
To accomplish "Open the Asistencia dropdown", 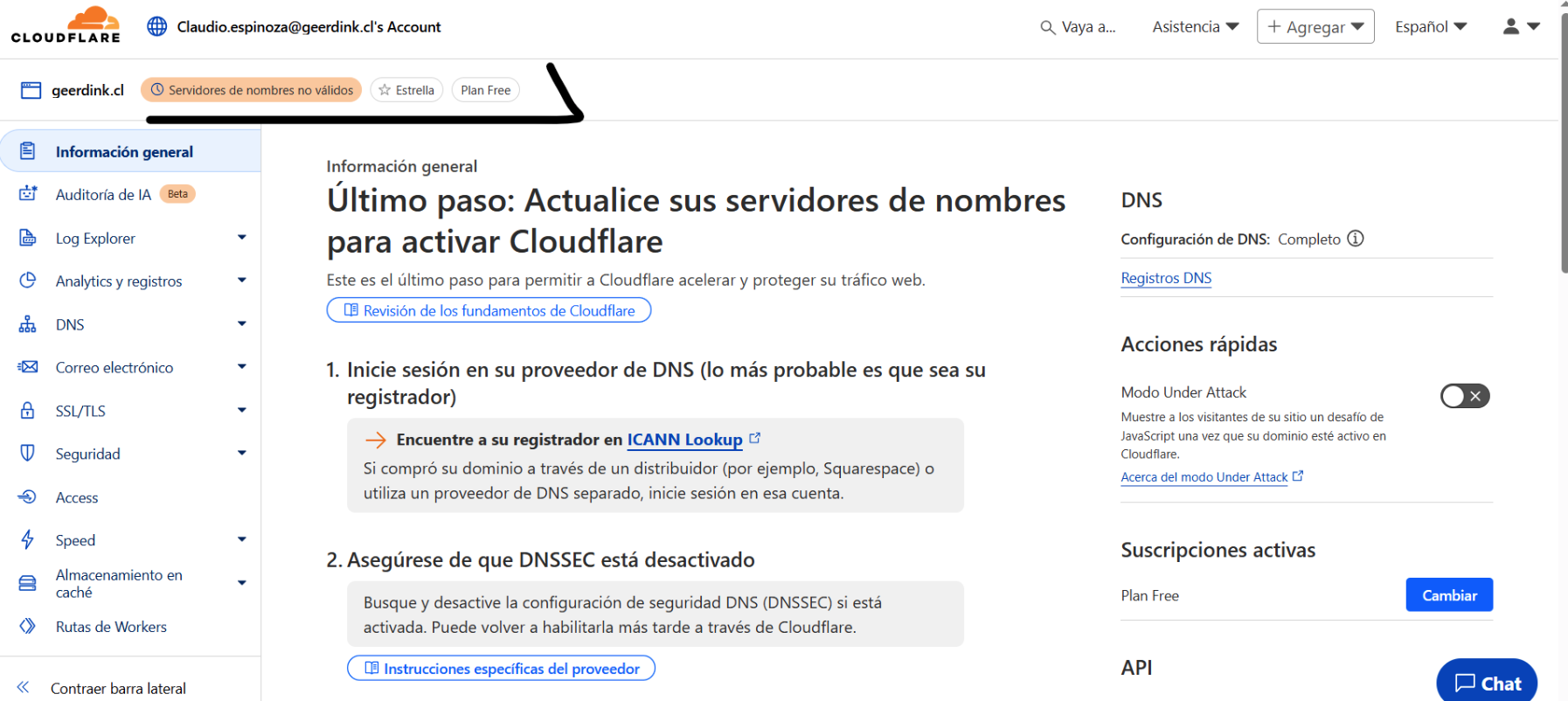I will [1196, 27].
